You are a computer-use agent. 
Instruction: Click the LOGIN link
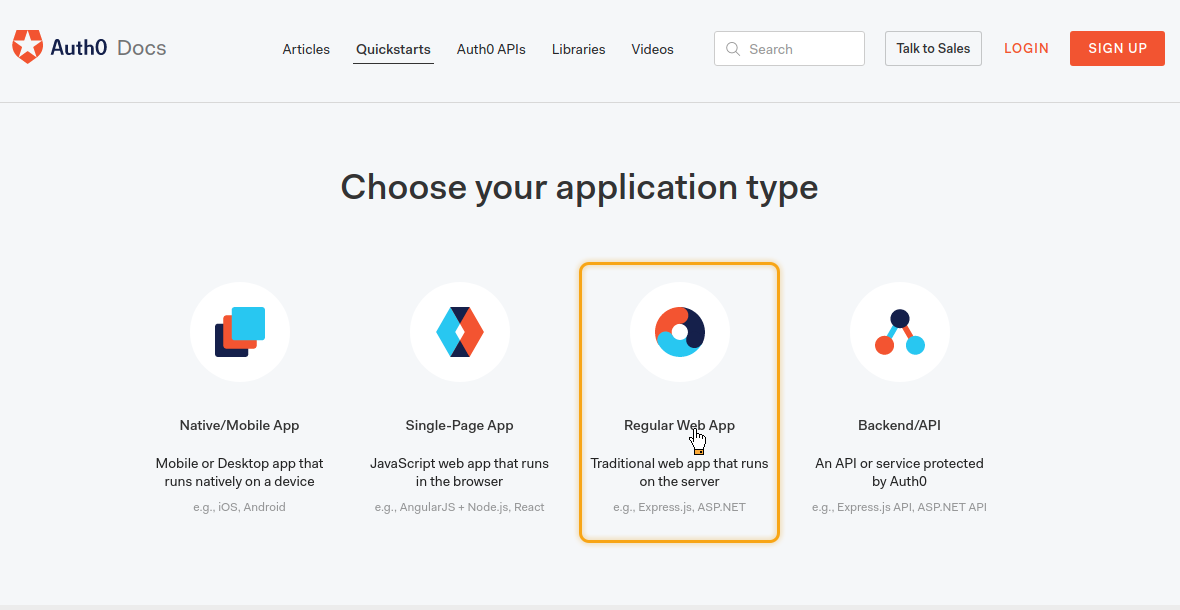tap(1026, 49)
